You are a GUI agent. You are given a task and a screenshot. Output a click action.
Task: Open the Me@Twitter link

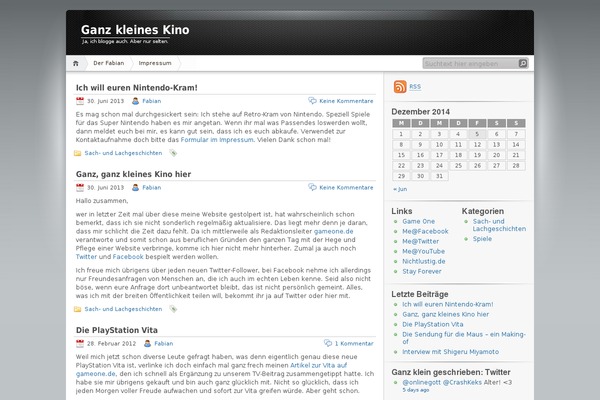420,241
